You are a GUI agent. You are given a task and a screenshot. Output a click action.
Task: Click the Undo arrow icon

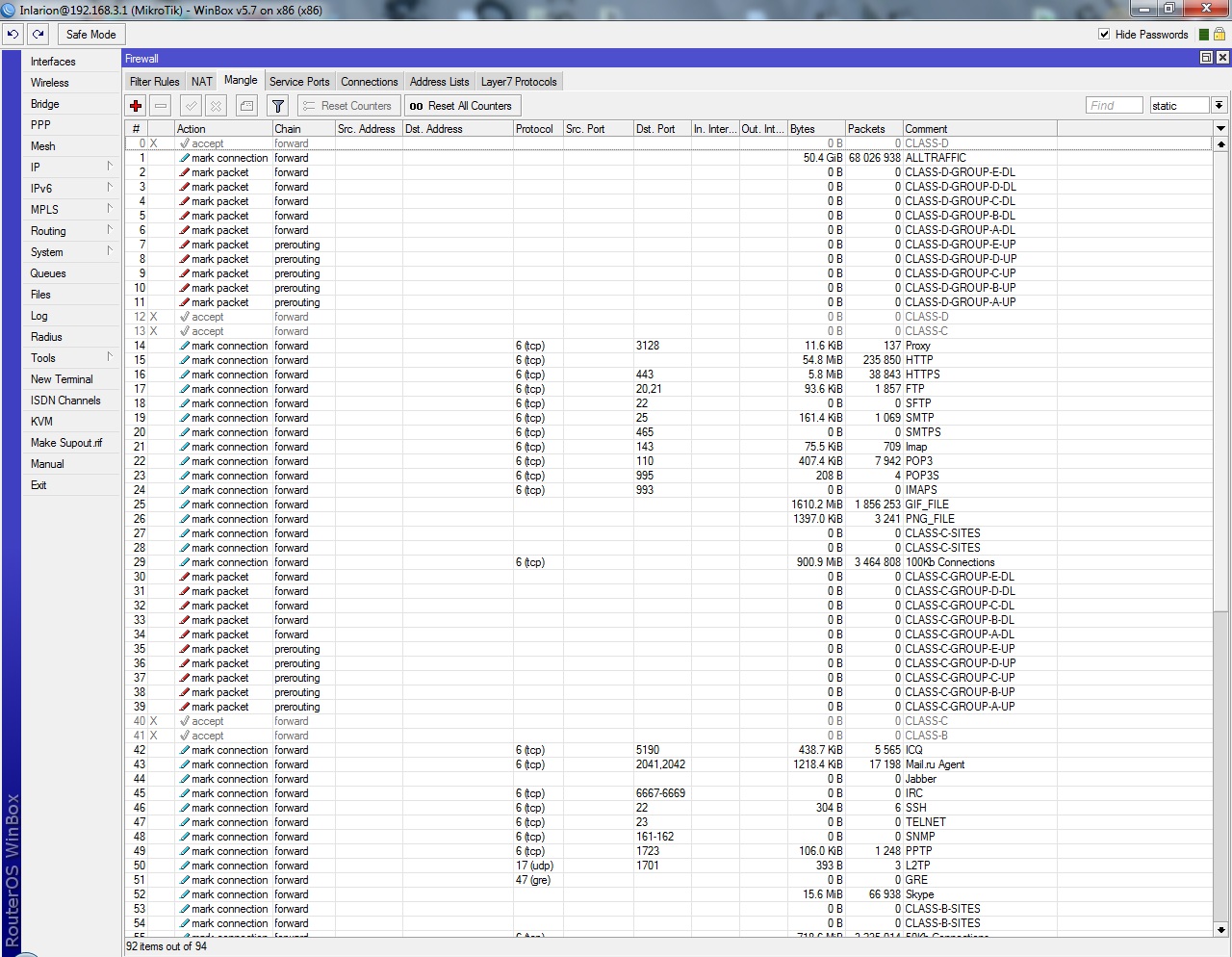(13, 34)
